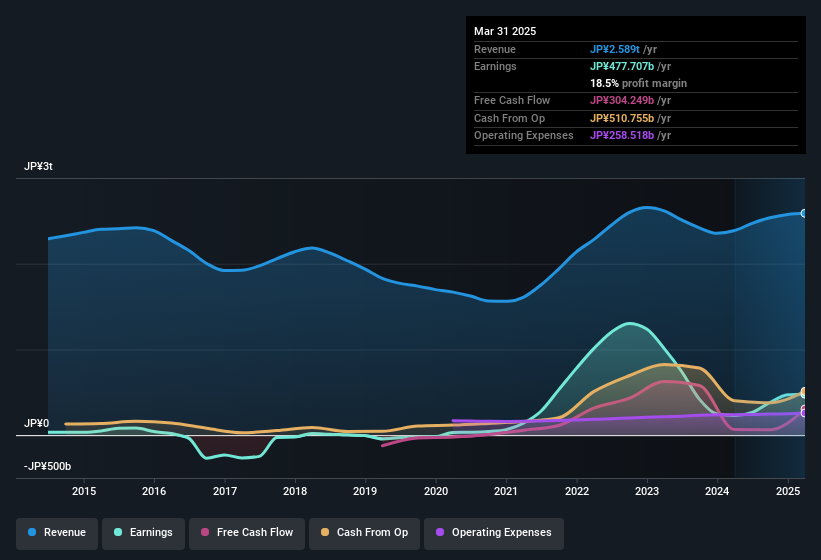821x560 pixels.
Task: Click the JP¥3t y-axis label
Action: 38,166
